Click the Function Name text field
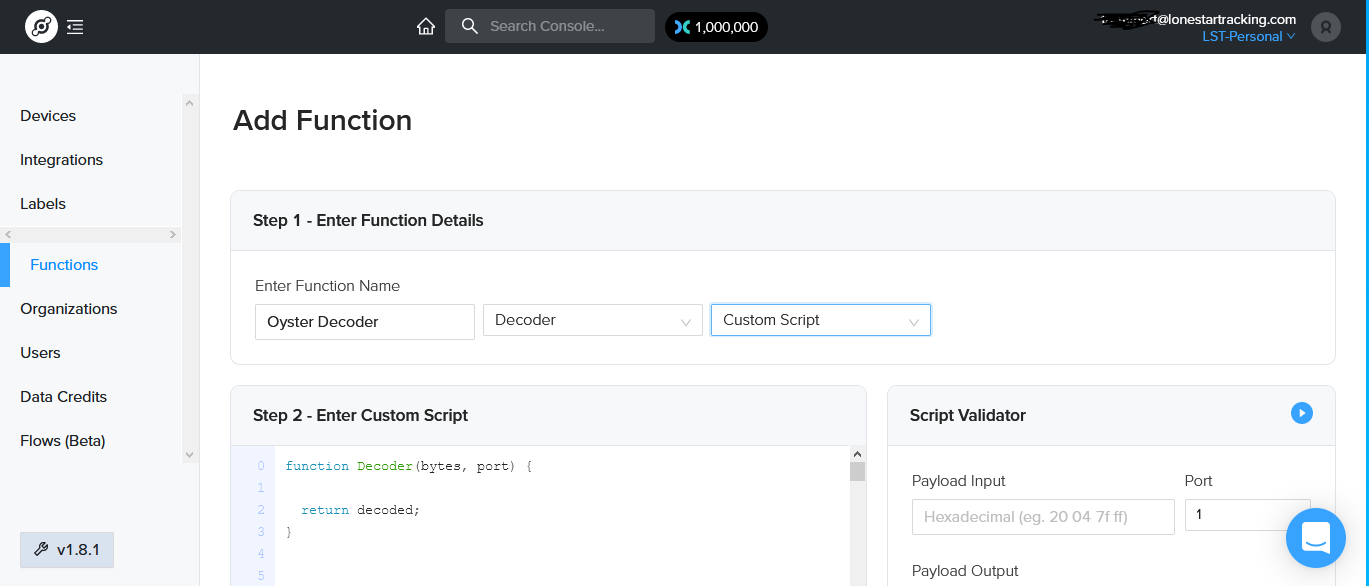 [364, 322]
